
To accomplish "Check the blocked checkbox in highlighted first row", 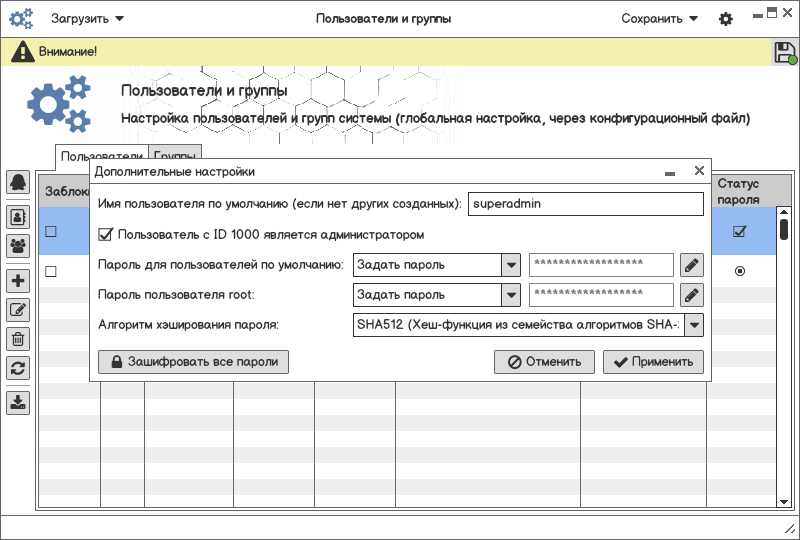I will coord(51,232).
